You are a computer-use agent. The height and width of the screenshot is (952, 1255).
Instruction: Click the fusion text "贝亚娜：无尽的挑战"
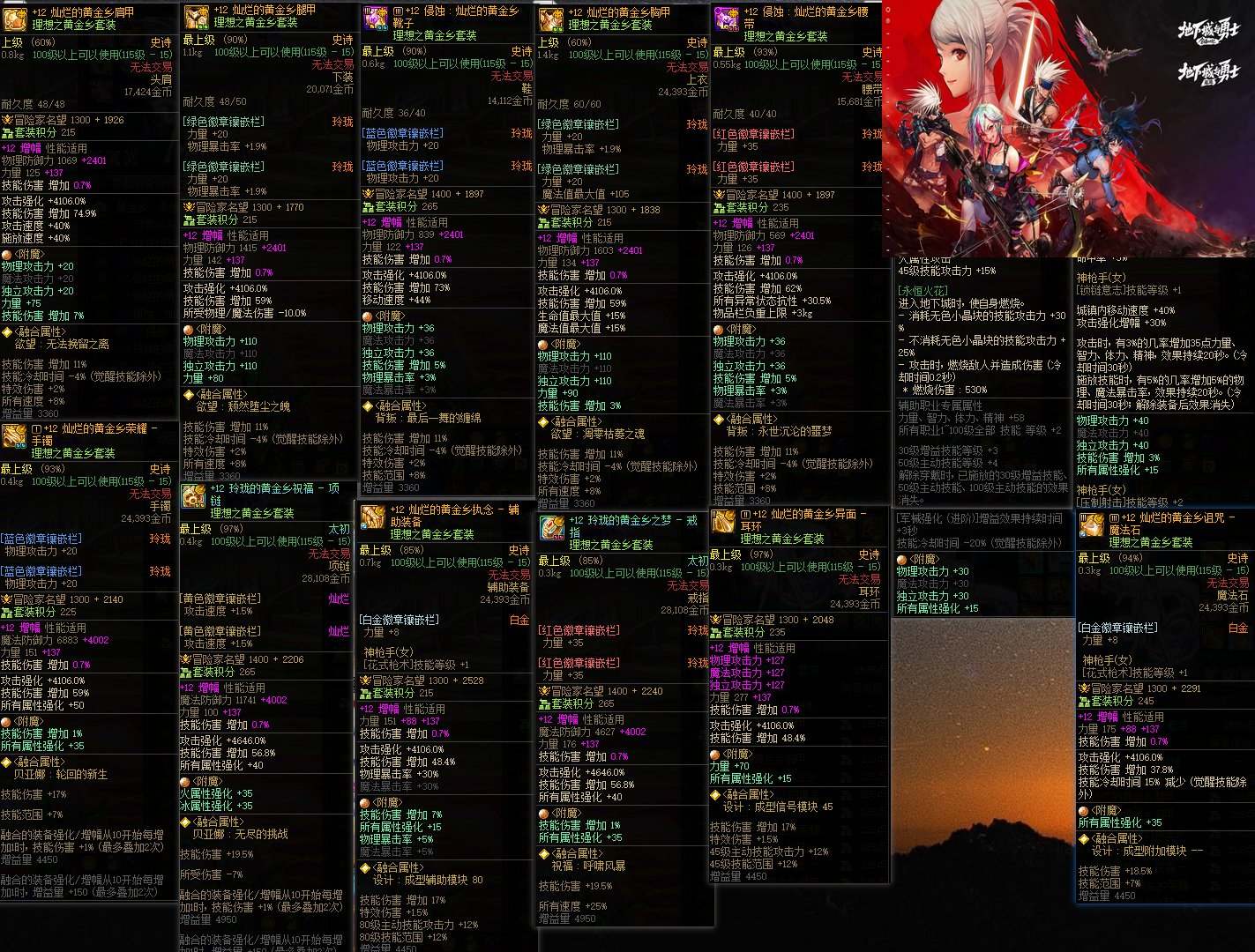[x=240, y=834]
